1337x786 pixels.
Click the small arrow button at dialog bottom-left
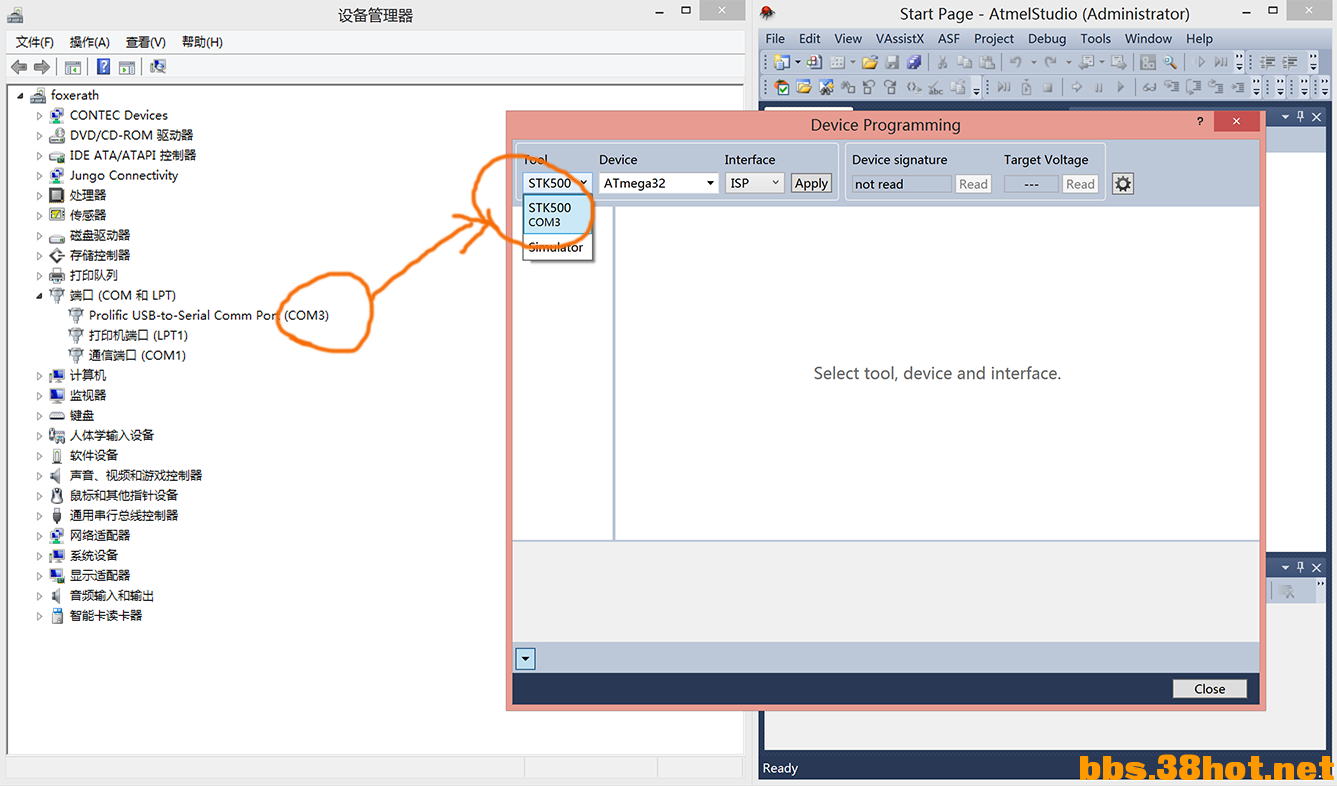coord(526,659)
